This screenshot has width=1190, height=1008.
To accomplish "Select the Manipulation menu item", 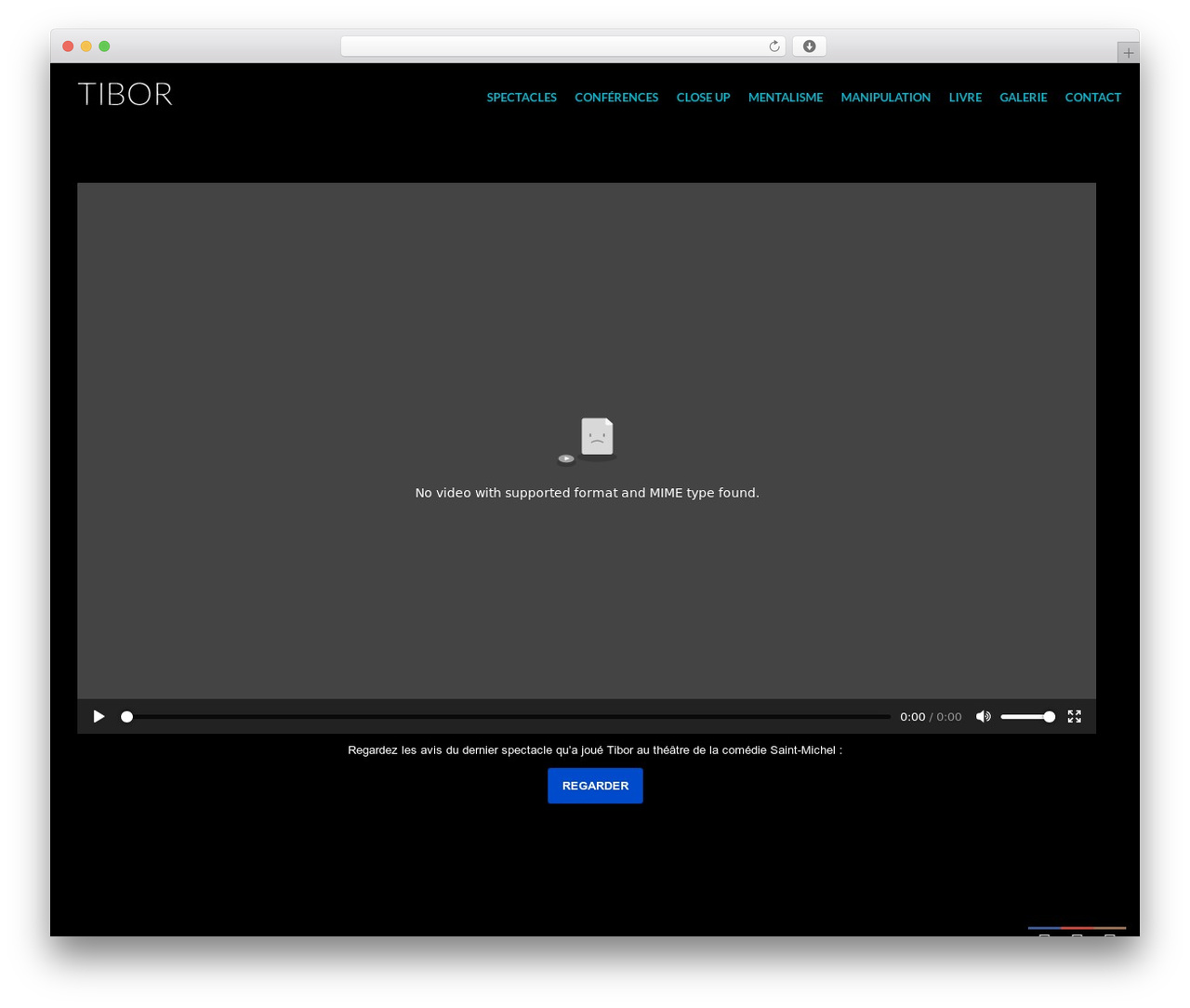I will point(885,97).
